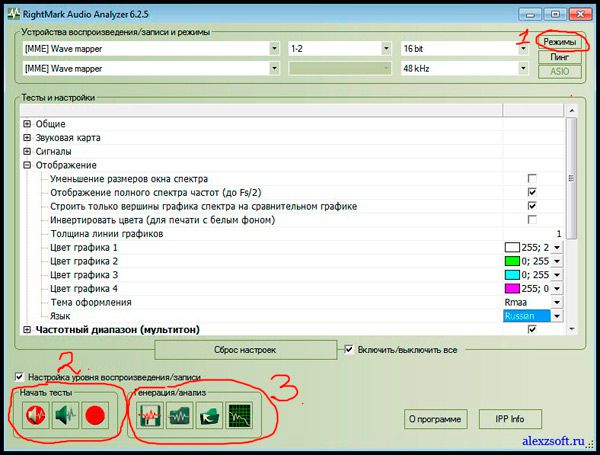The height and width of the screenshot is (455, 600).
Task: Open the "Язык" Russian language dropdown
Action: pos(557,316)
